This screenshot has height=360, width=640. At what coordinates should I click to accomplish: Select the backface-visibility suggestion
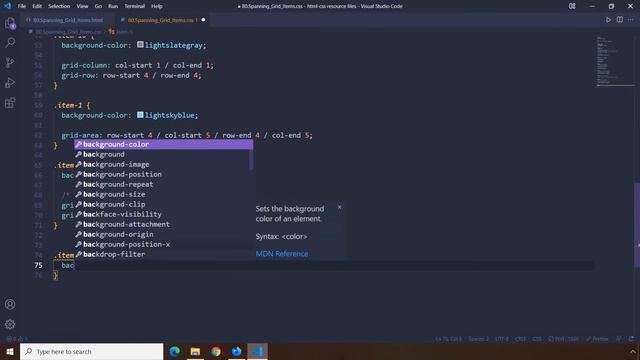(x=163, y=214)
